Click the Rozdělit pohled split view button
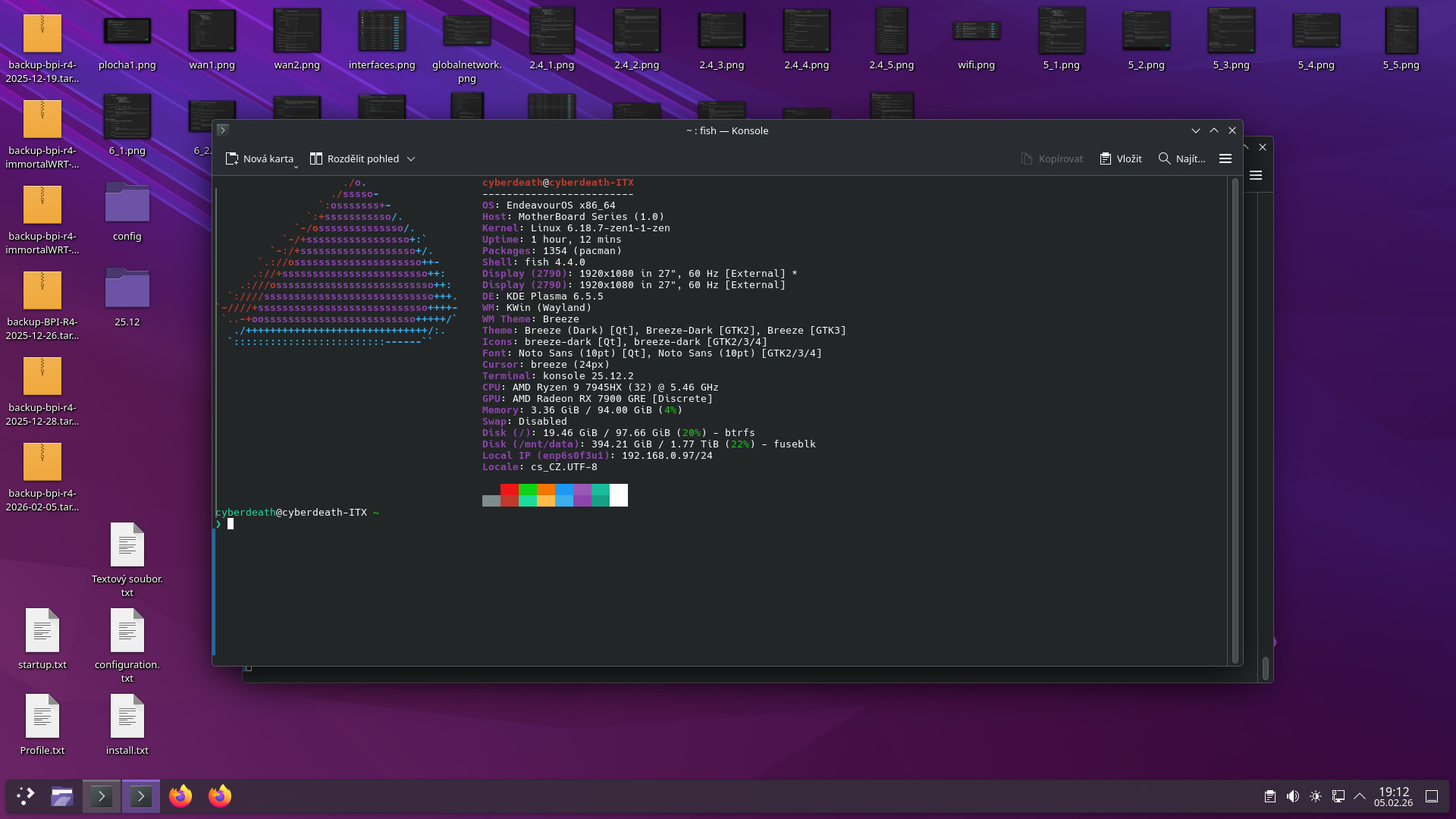Image resolution: width=1456 pixels, height=819 pixels. click(355, 158)
